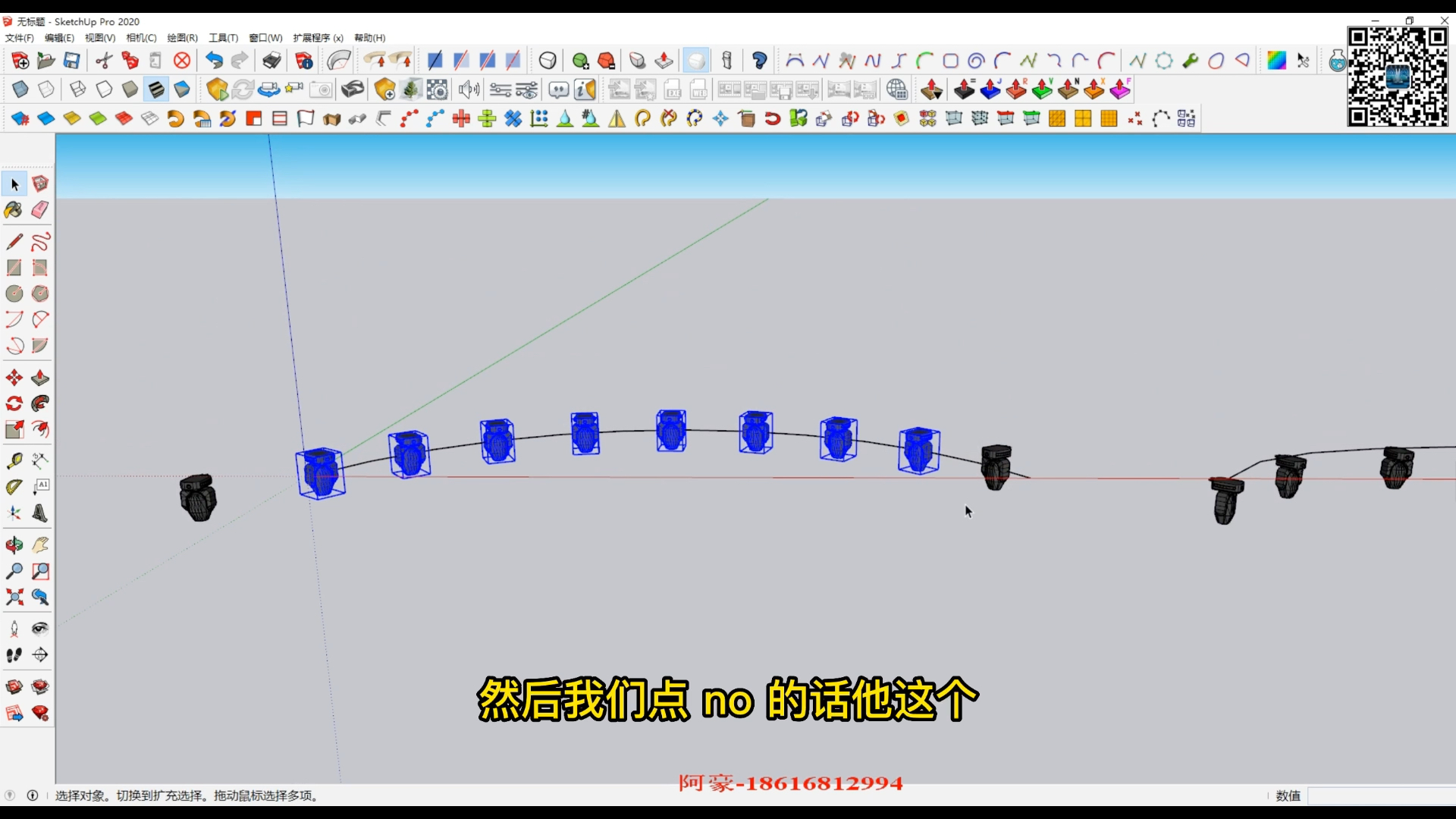Select the Walk tool footprints icon

[14, 654]
